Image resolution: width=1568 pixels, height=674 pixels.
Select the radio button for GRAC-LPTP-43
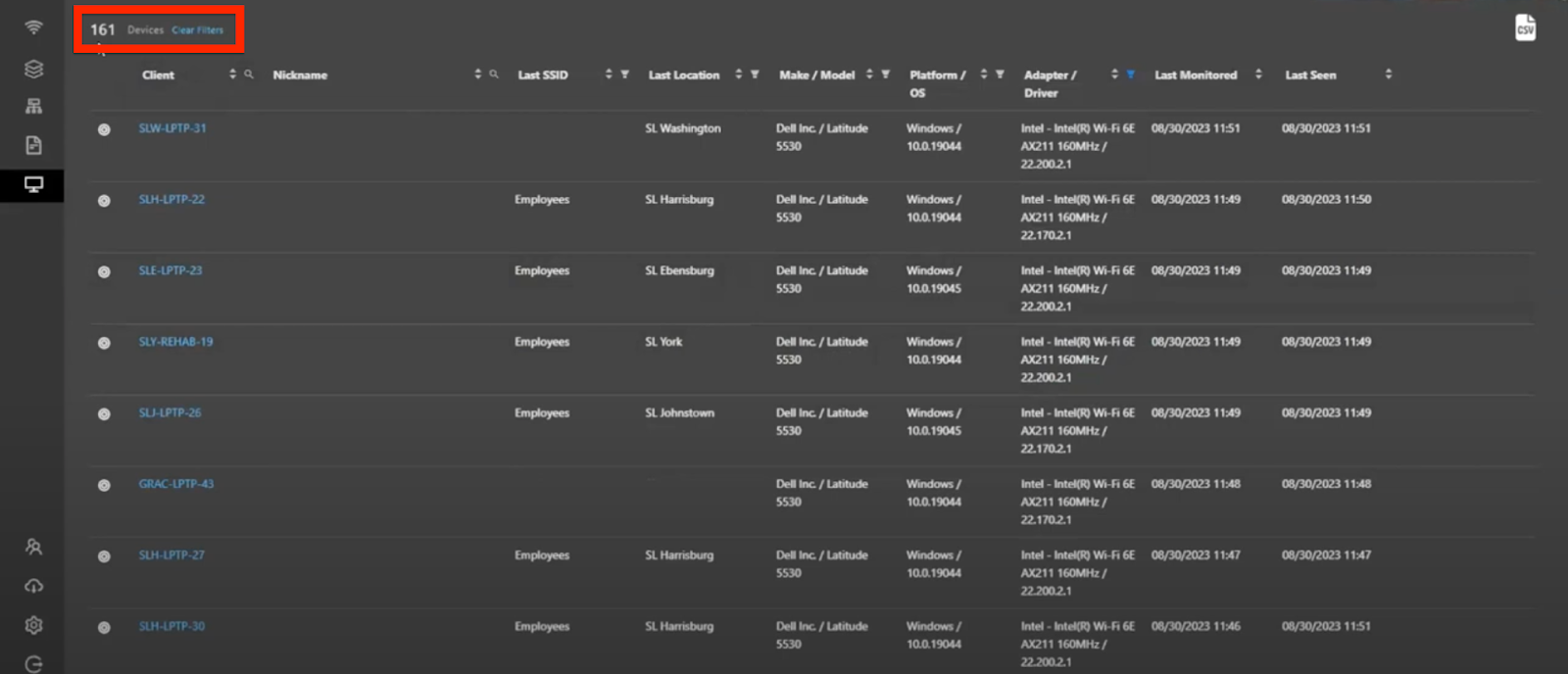click(x=104, y=485)
